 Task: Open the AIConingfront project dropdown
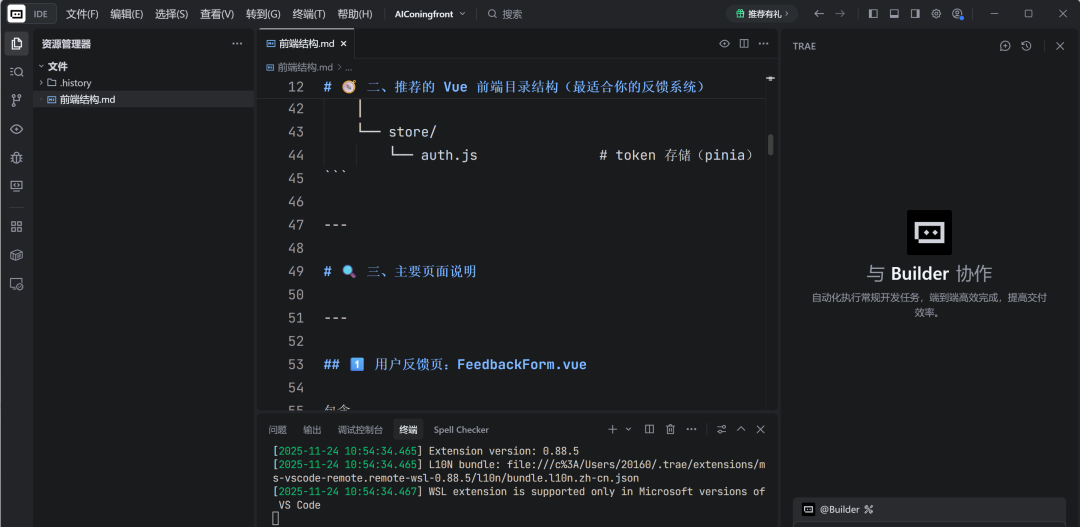(430, 14)
